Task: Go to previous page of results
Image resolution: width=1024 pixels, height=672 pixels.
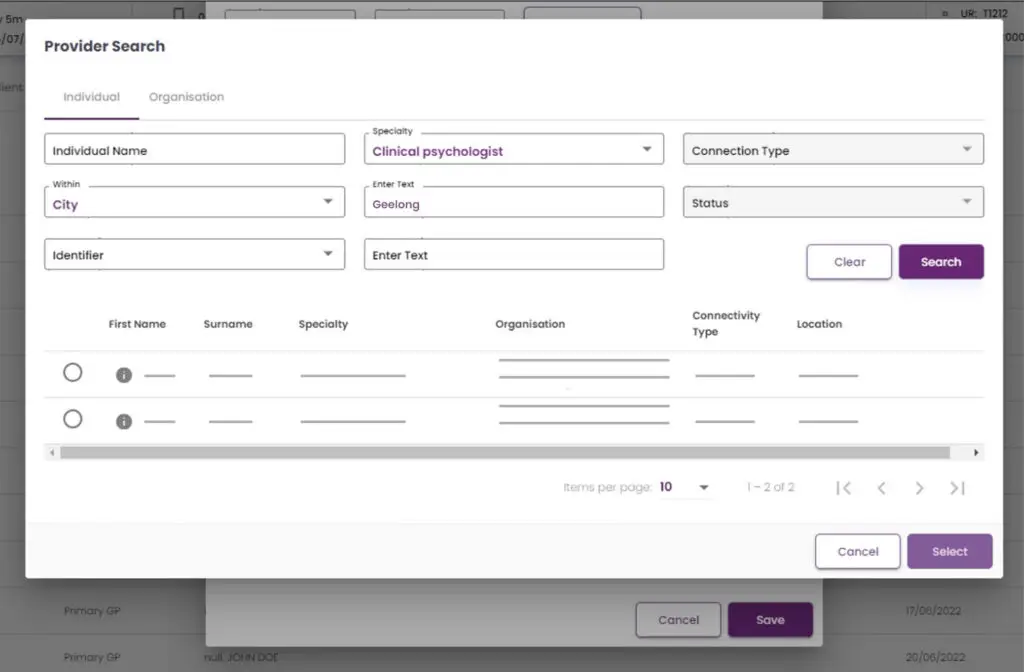Action: pos(881,488)
